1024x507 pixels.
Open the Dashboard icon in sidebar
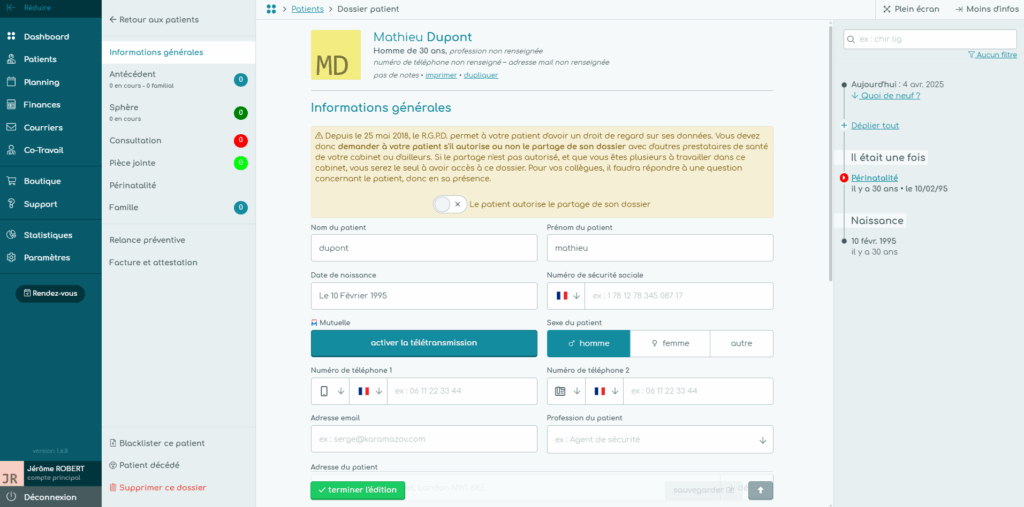(x=12, y=37)
